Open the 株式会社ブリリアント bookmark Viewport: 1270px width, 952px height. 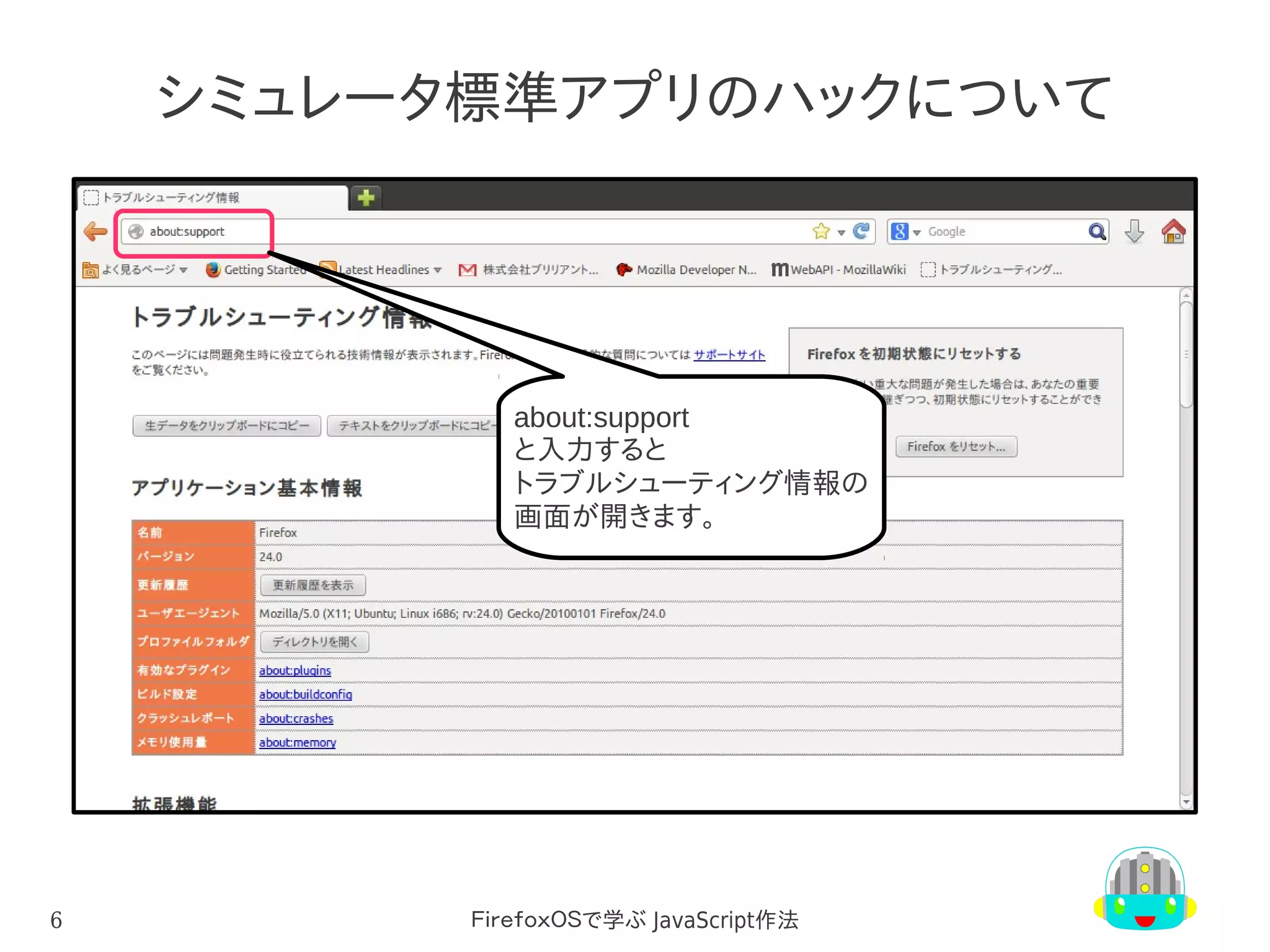click(x=529, y=270)
